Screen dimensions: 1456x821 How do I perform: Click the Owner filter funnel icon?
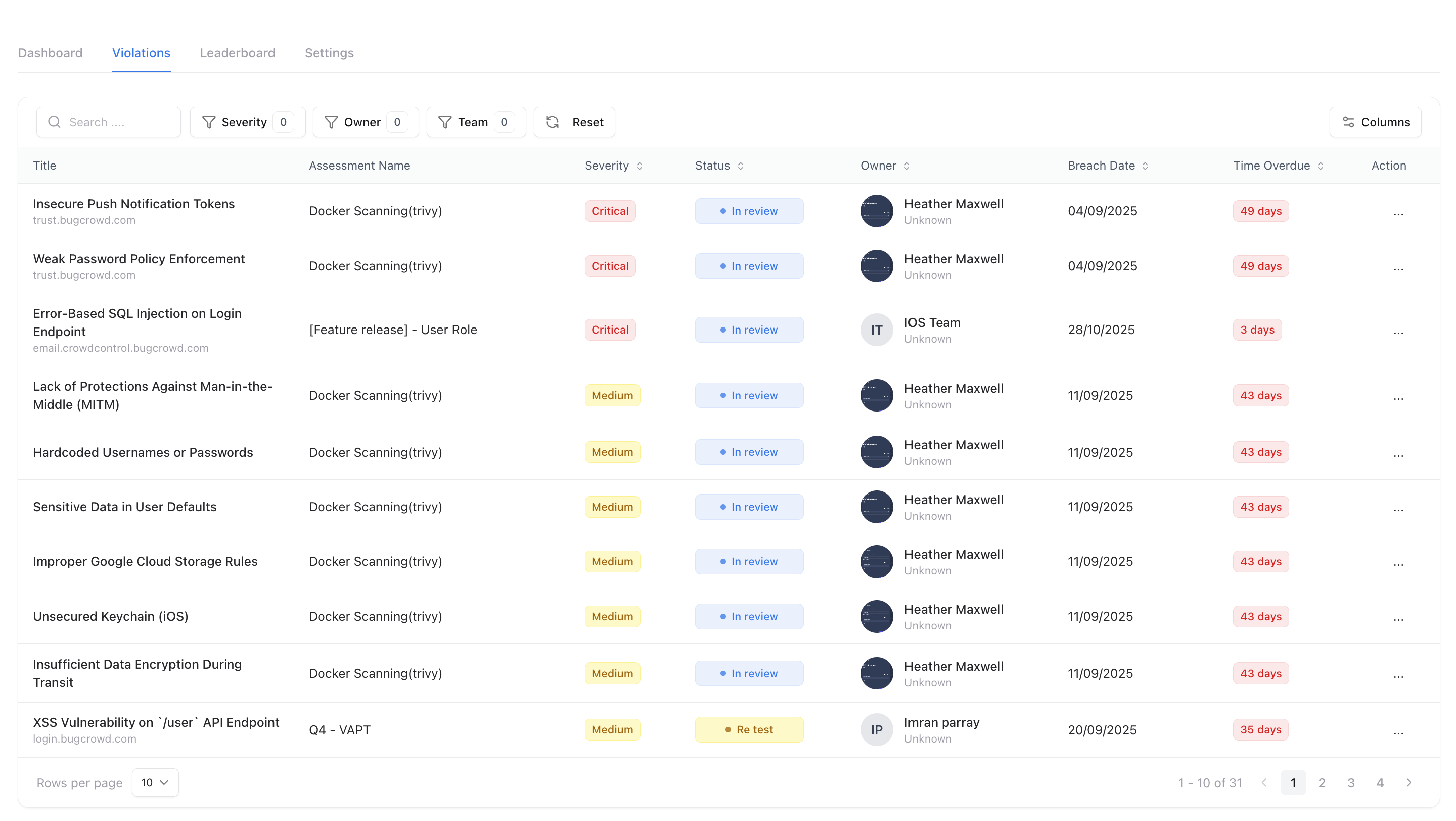(331, 122)
